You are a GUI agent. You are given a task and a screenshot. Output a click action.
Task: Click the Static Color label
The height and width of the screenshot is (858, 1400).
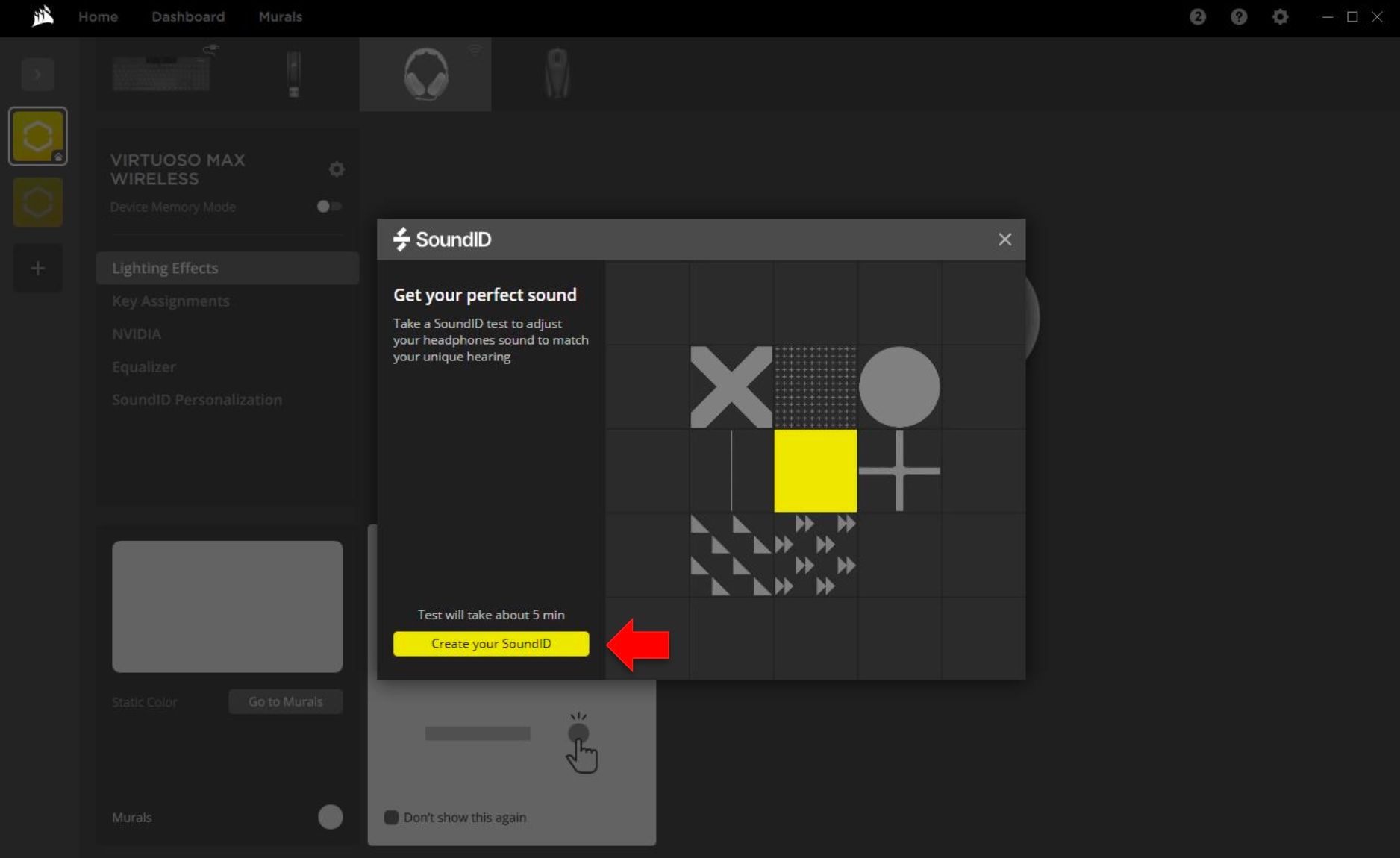coord(145,702)
